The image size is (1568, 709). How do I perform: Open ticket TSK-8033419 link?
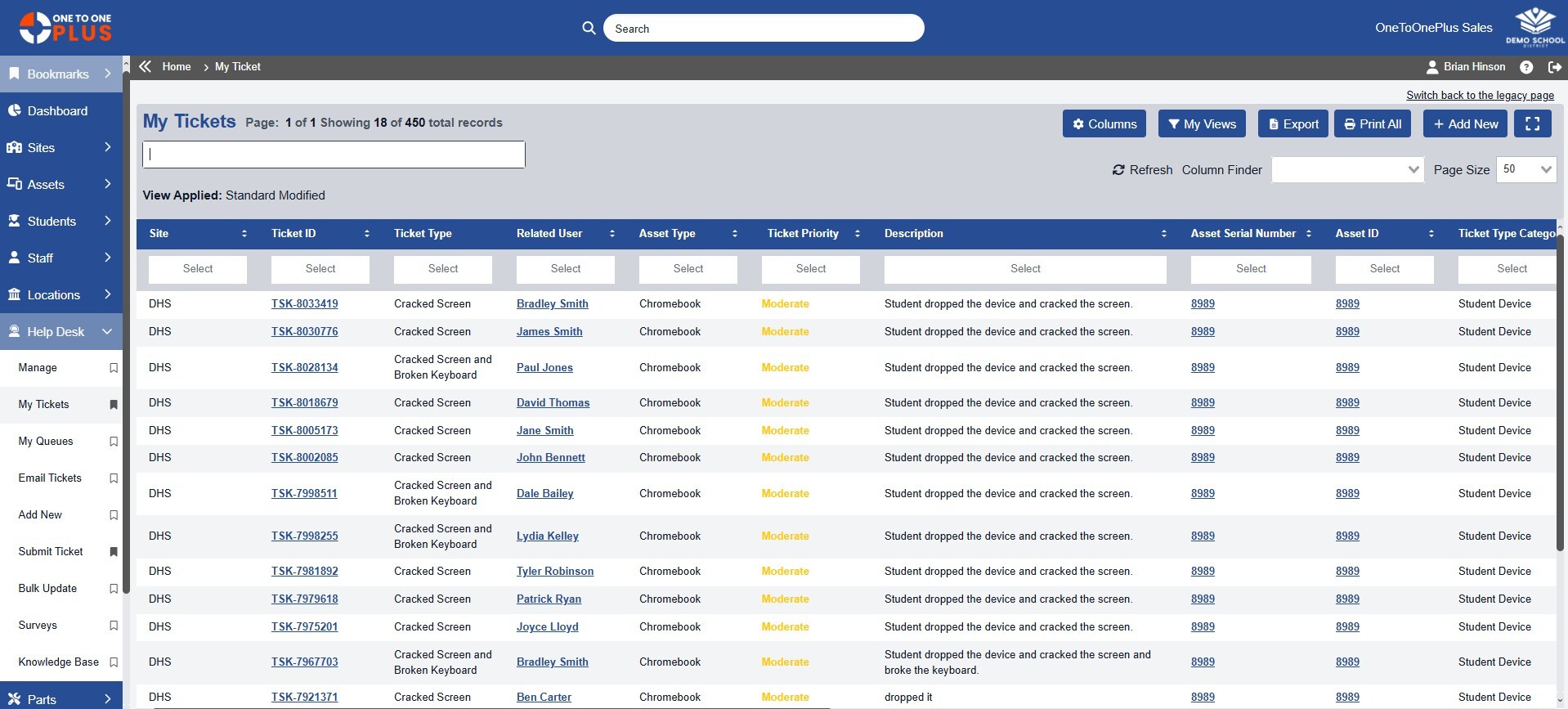pos(304,304)
